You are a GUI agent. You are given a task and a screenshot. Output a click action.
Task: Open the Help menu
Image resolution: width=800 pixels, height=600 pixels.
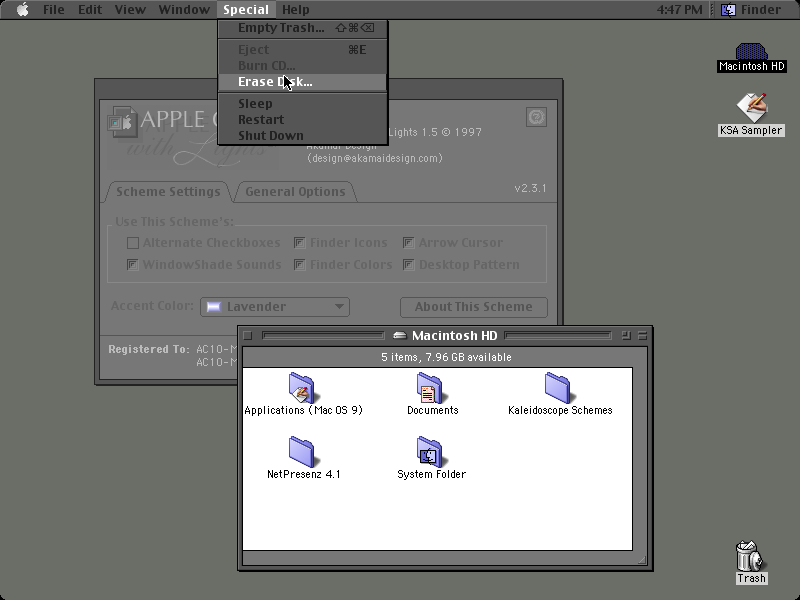[x=295, y=9]
